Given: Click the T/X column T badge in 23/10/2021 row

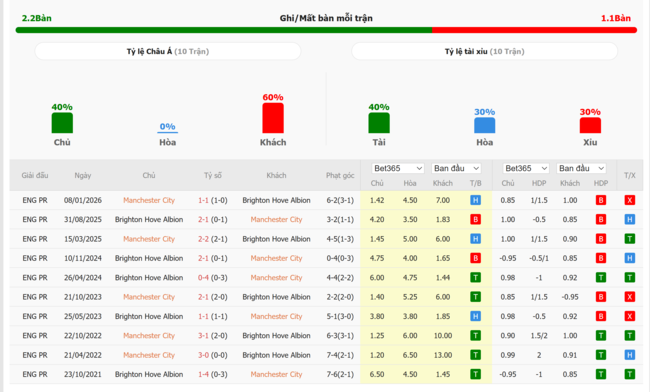Looking at the screenshot, I should tap(630, 374).
